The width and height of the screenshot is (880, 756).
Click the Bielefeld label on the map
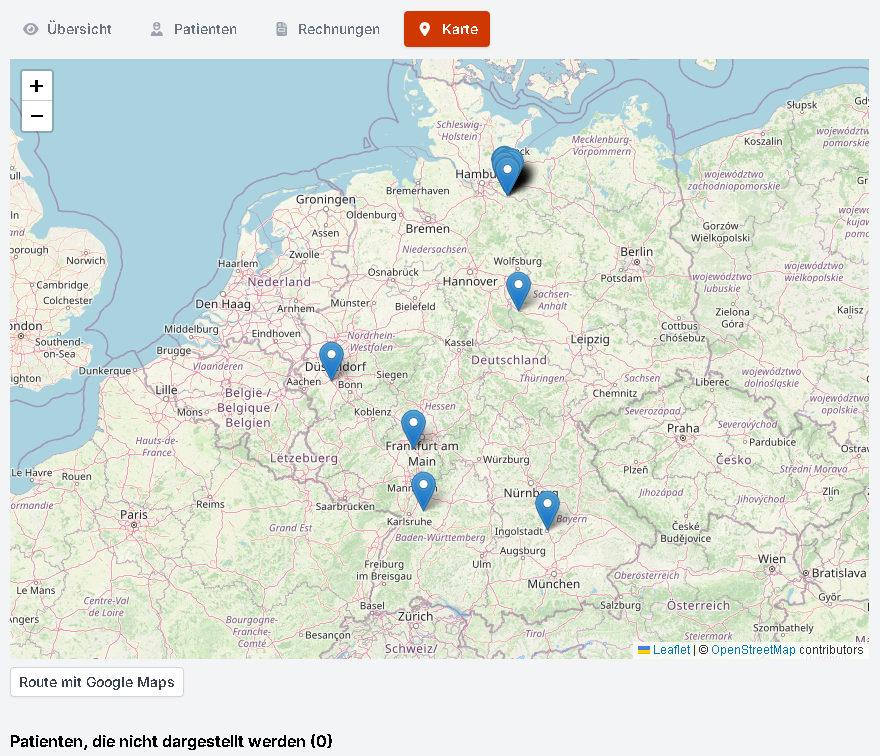point(415,306)
